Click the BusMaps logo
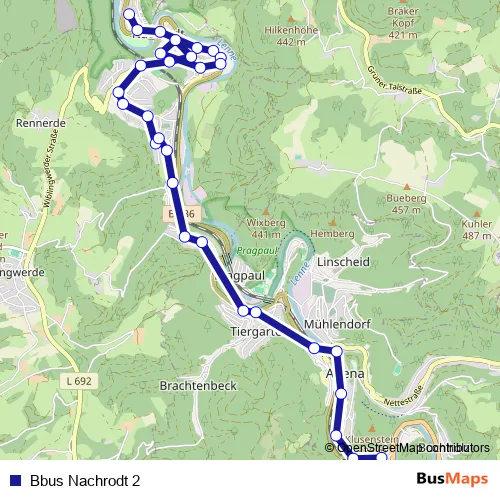This screenshot has height=500, width=500. pyautogui.click(x=452, y=479)
